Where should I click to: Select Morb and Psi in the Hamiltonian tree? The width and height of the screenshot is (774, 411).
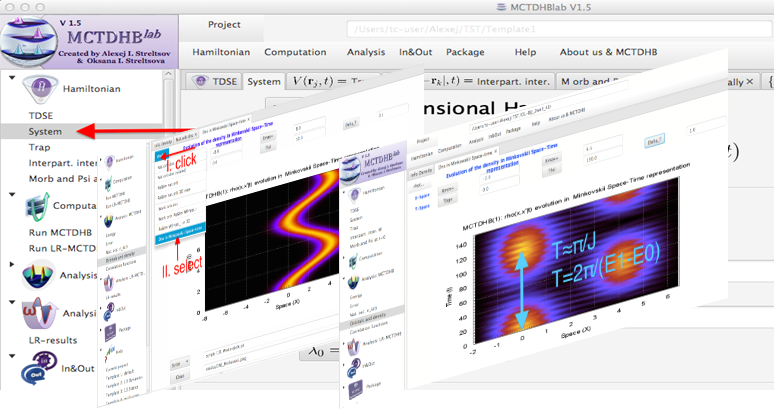[63, 179]
